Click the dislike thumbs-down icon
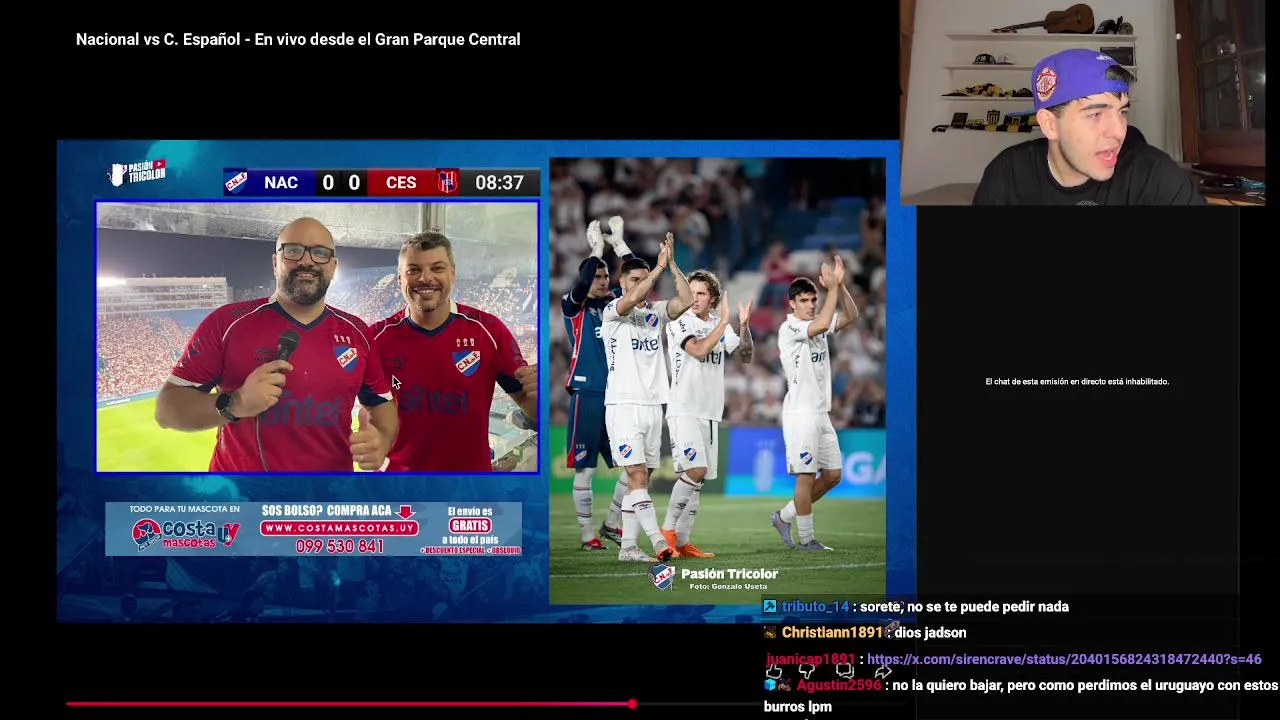The height and width of the screenshot is (720, 1280). 807,672
